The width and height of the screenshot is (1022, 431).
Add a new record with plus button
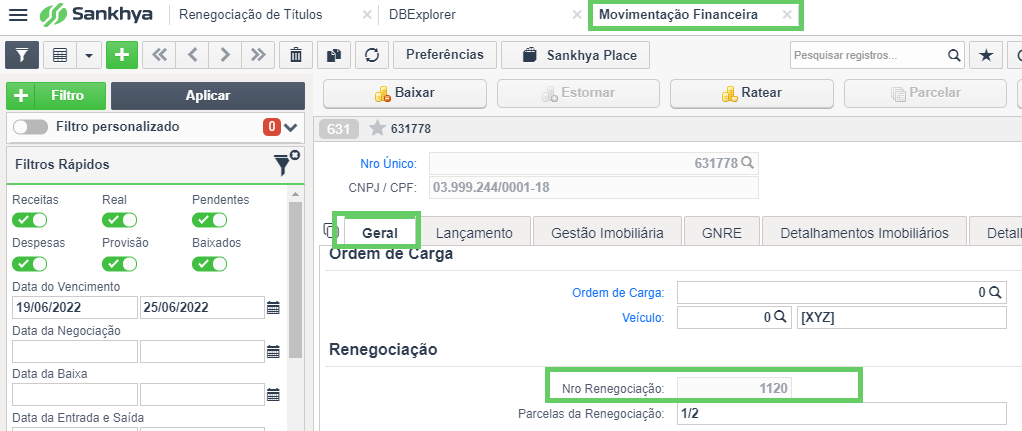click(x=122, y=55)
